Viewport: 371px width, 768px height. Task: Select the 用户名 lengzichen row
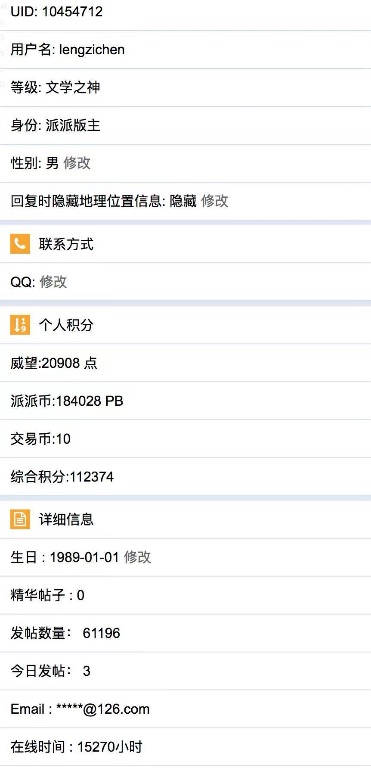pos(185,49)
